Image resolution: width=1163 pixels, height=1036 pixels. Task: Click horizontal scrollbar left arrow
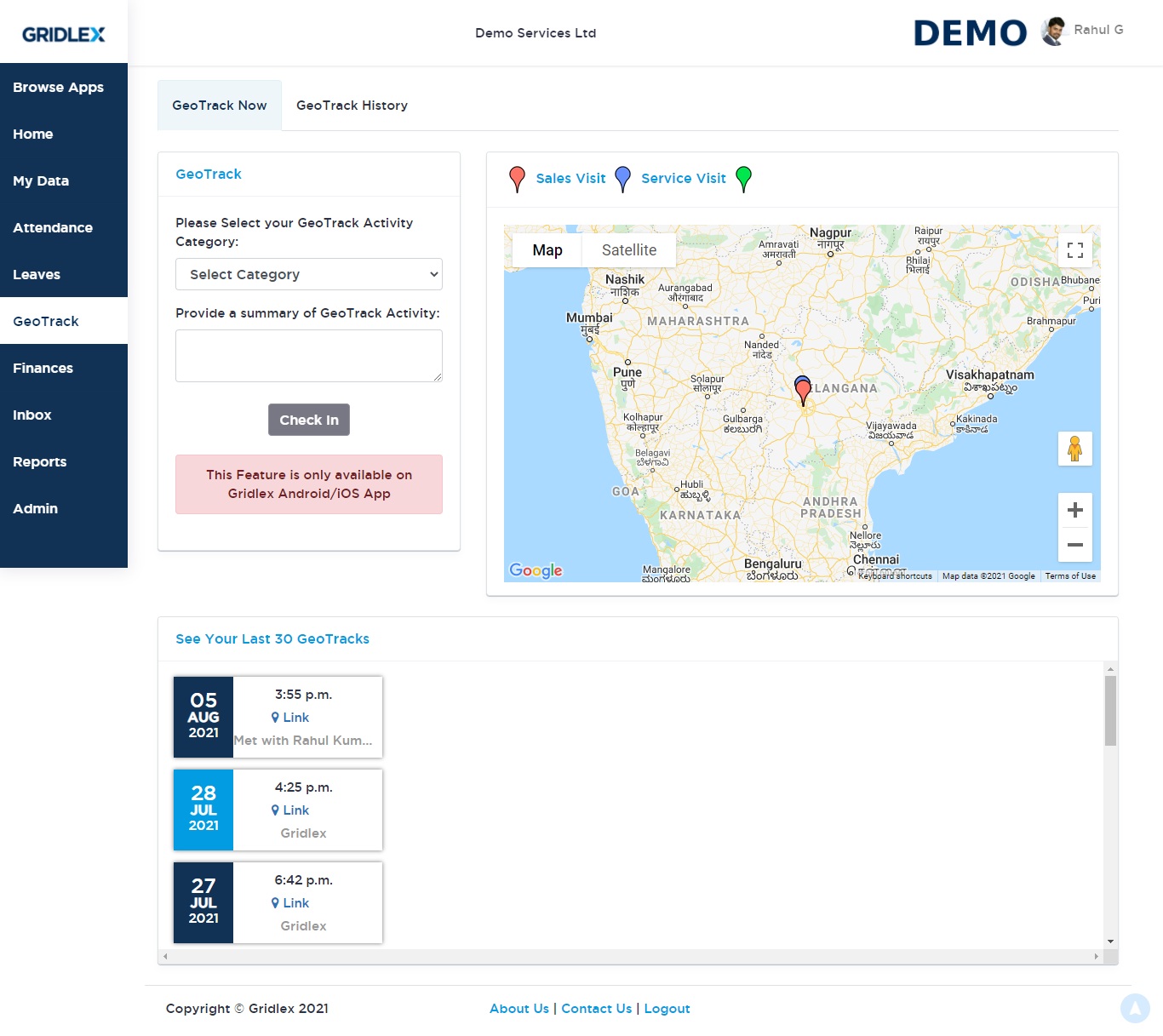pyautogui.click(x=165, y=957)
